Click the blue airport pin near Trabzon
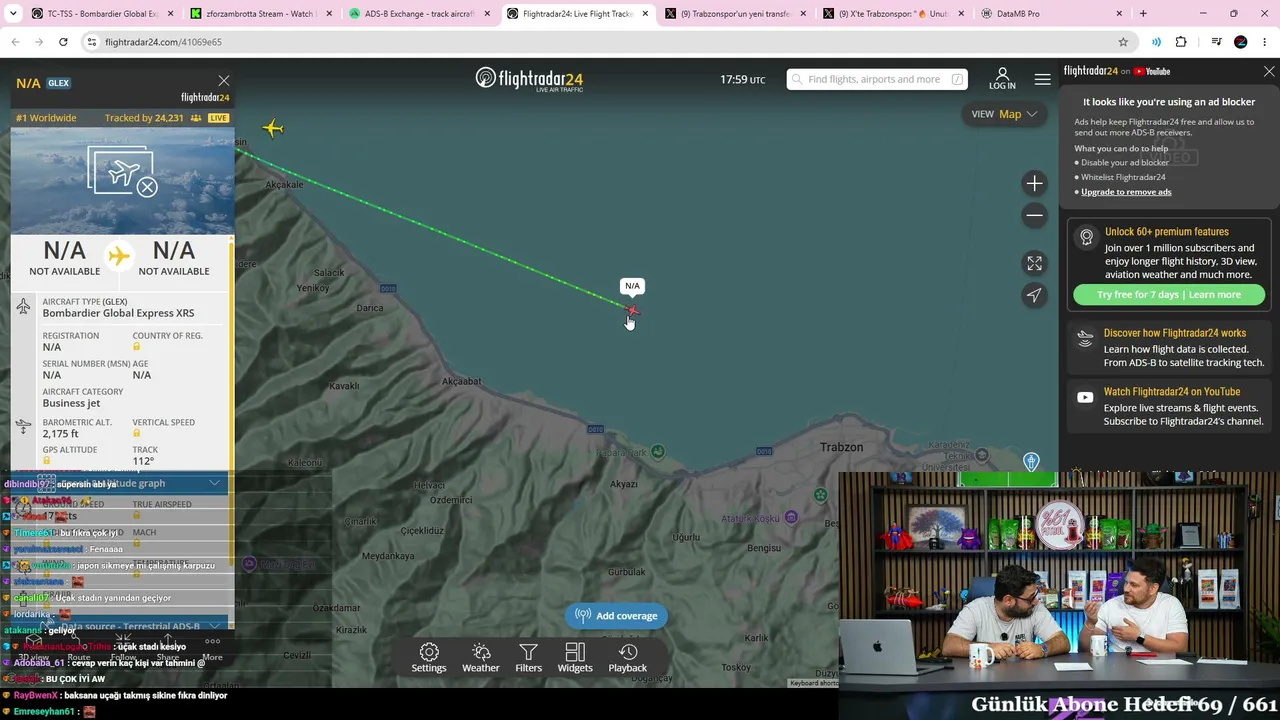 (1031, 461)
